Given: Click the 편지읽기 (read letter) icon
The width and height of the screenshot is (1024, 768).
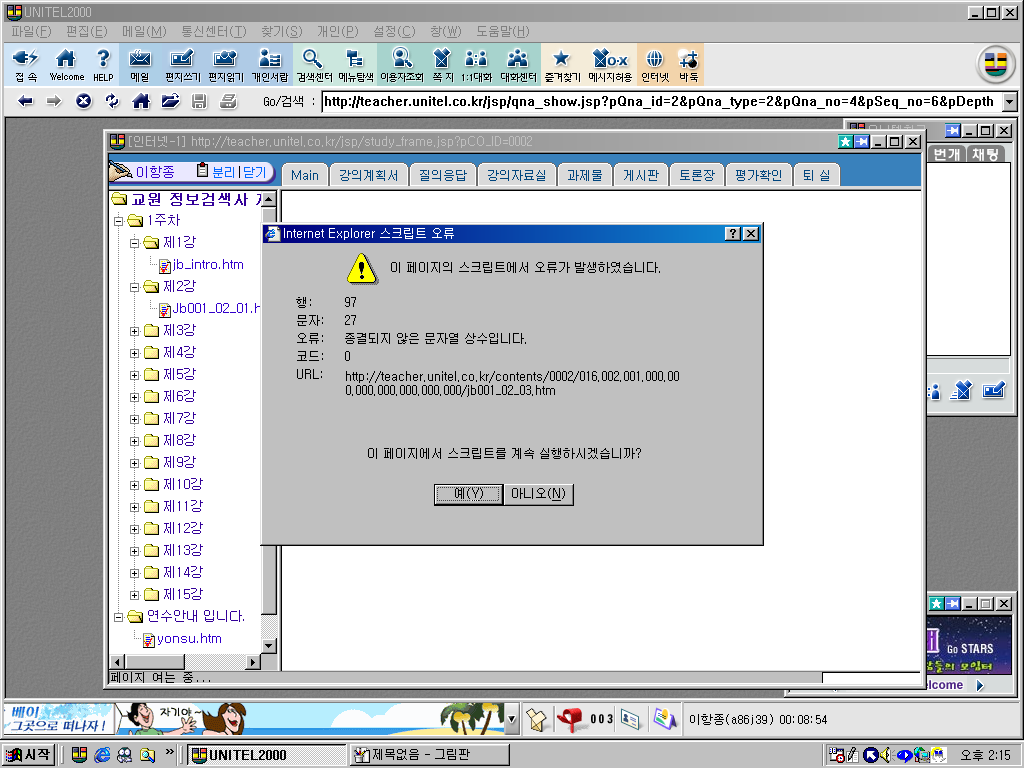Looking at the screenshot, I should pos(225,65).
